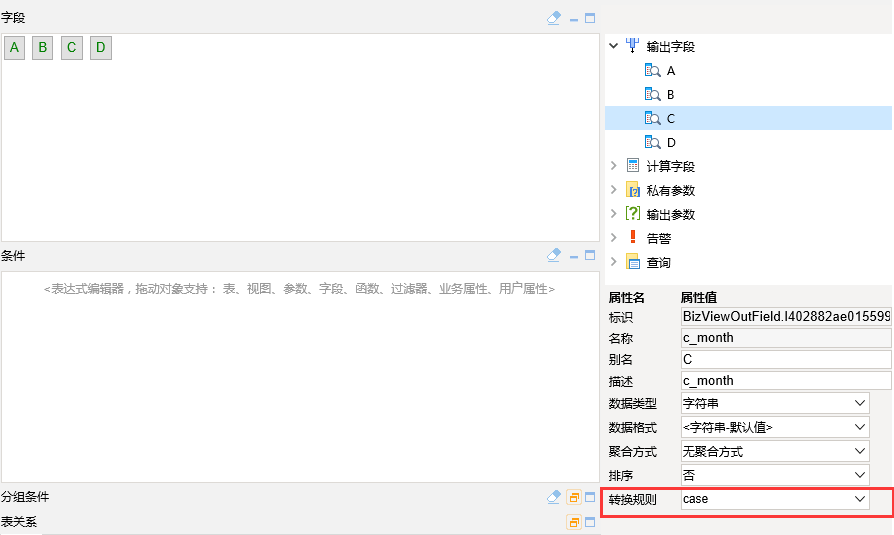Restore the 分组条件 panel

(574, 497)
